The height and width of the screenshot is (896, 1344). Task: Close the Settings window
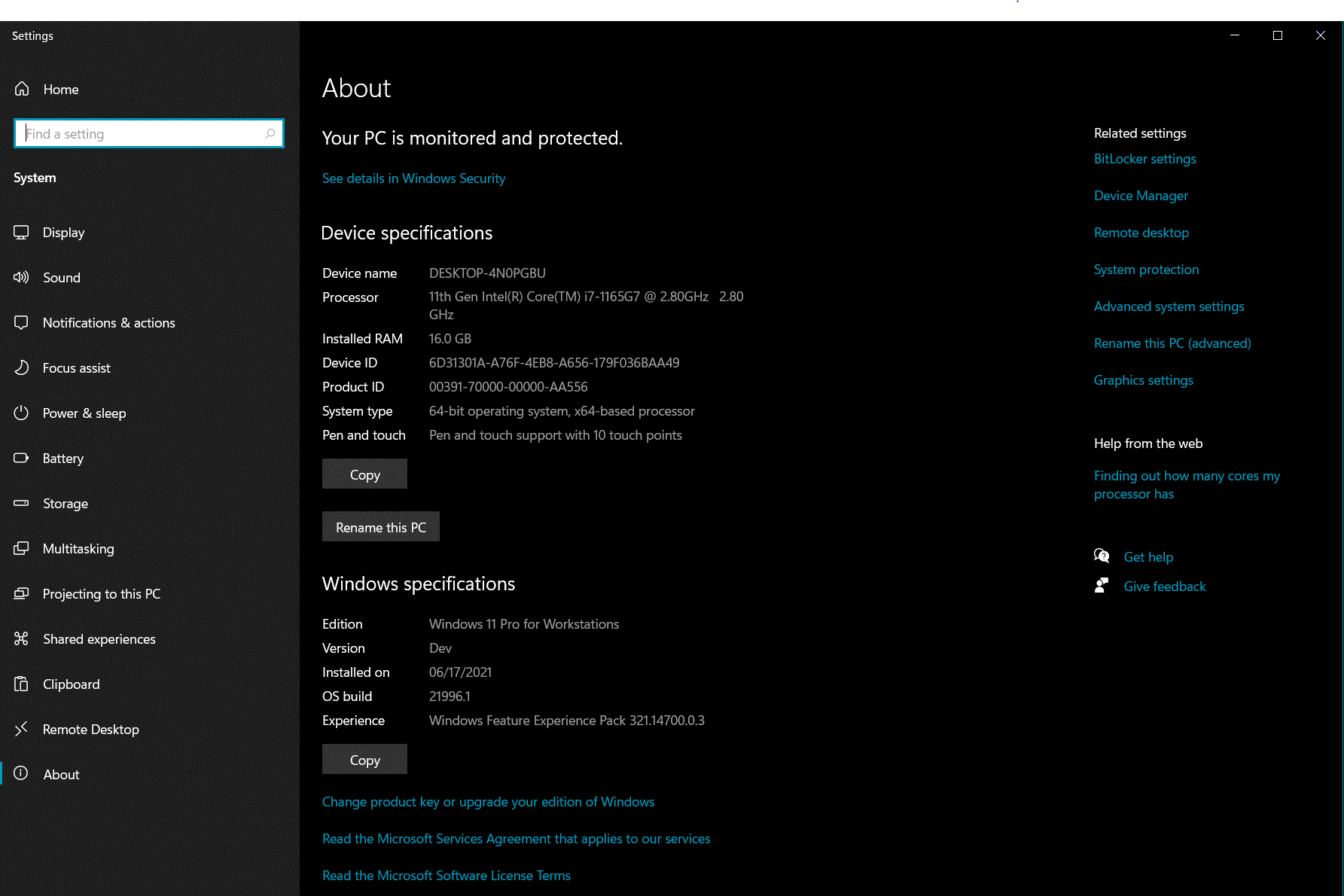click(x=1321, y=35)
